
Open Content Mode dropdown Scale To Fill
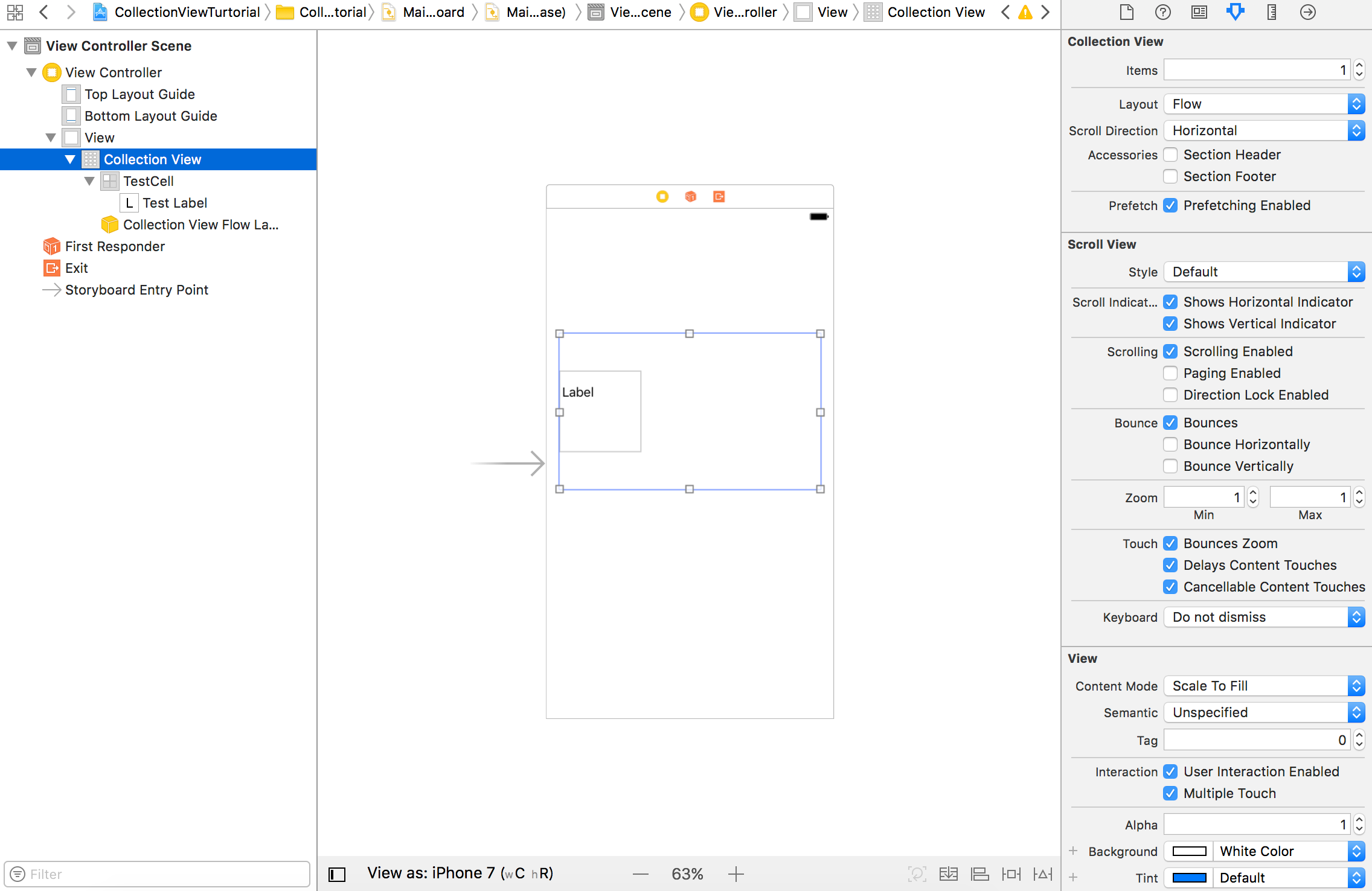point(1265,686)
